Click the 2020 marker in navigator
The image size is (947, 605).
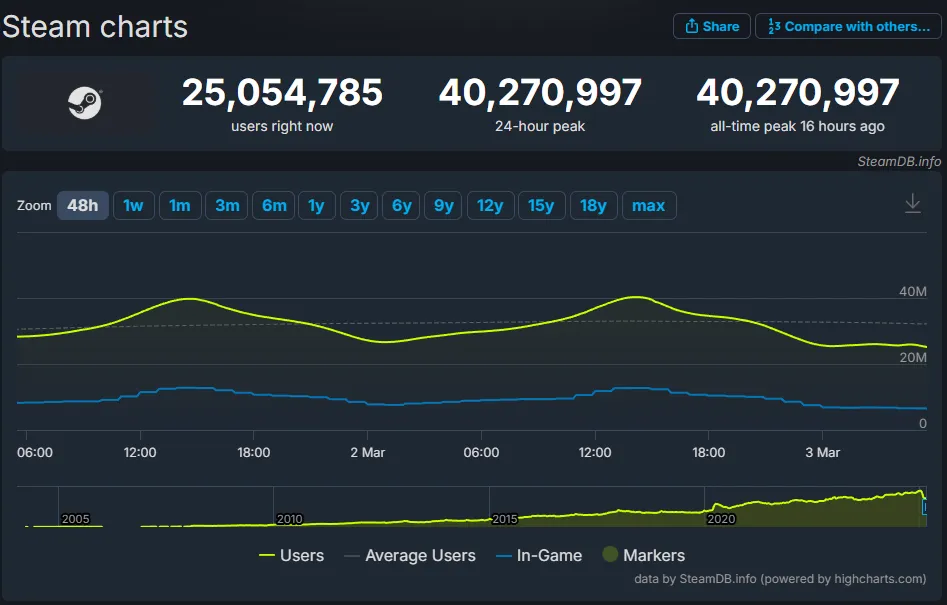click(x=721, y=519)
